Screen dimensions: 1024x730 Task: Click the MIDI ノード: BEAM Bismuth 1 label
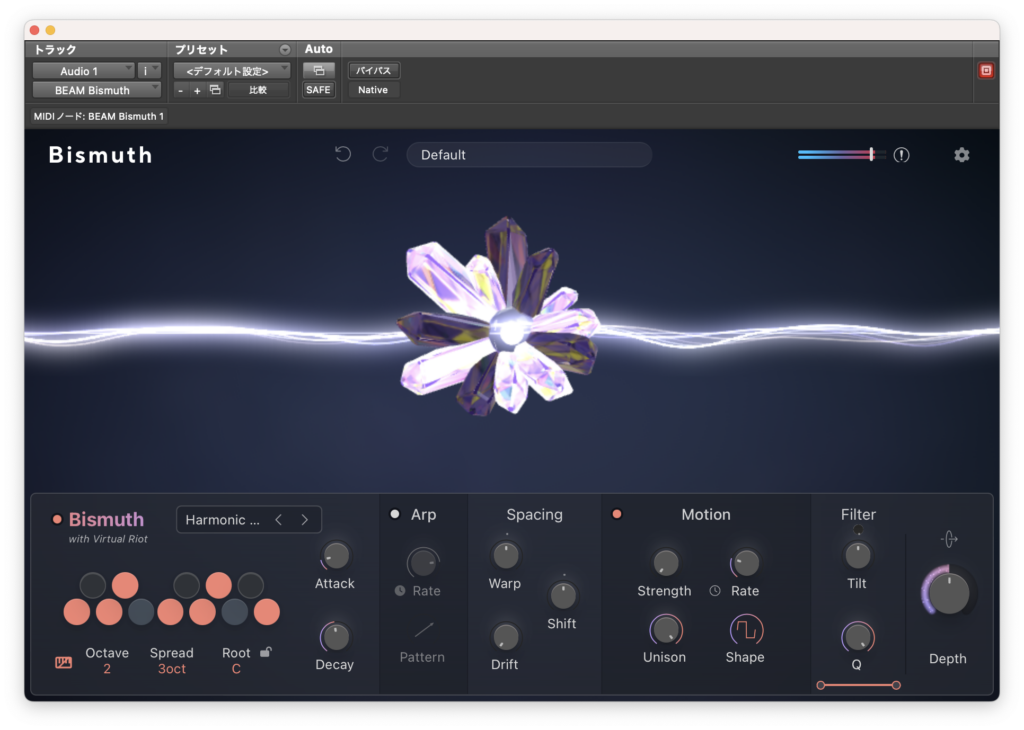99,116
